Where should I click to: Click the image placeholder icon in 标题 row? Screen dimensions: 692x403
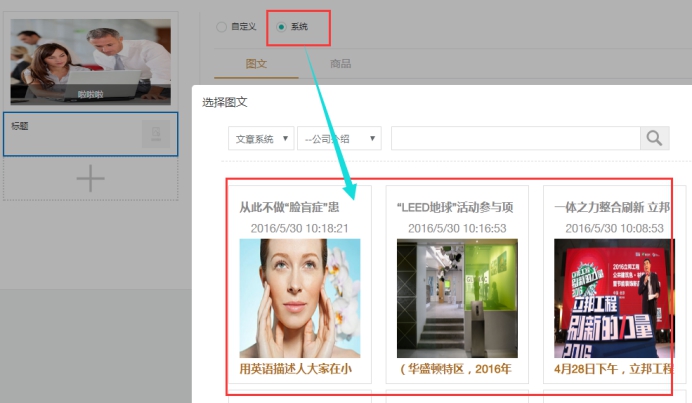point(156,134)
